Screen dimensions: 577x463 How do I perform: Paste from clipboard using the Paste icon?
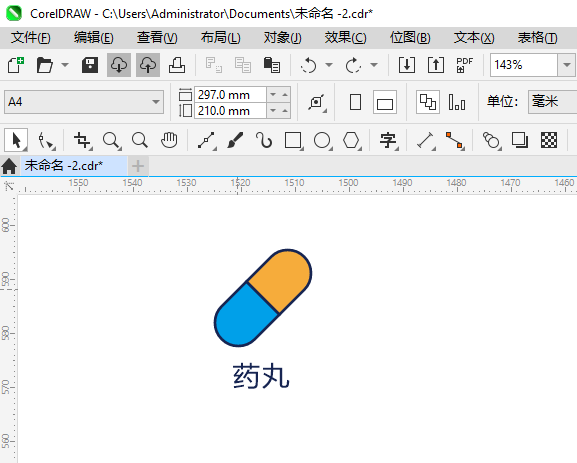click(x=272, y=65)
